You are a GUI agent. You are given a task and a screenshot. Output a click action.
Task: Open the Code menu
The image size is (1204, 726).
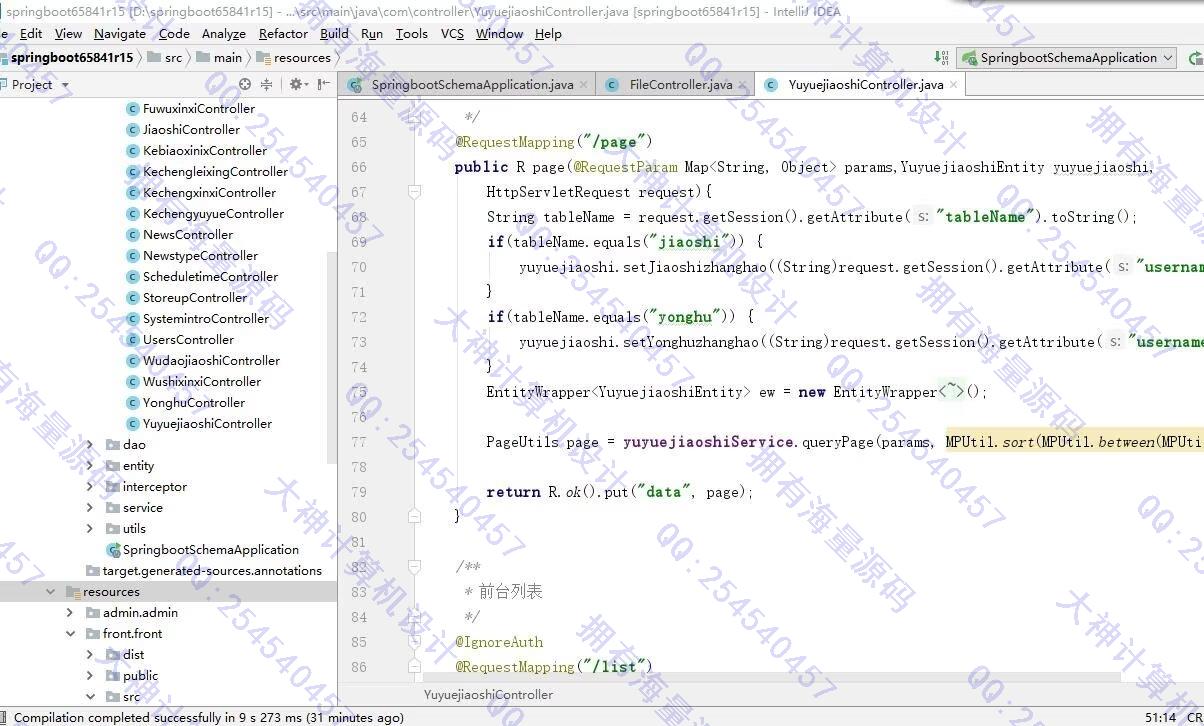coord(174,33)
